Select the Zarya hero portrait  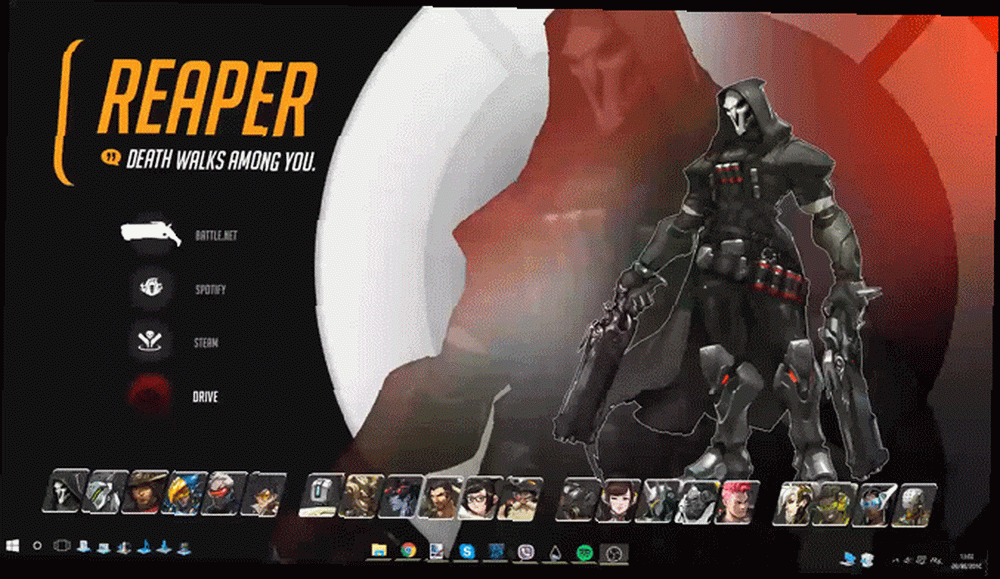[x=738, y=503]
